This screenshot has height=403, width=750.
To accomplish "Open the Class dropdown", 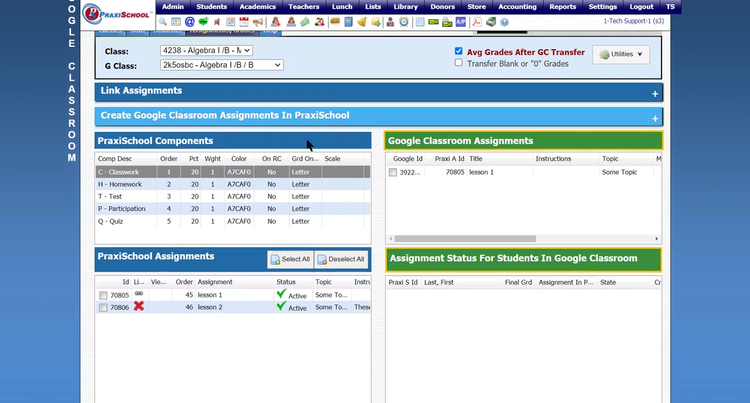I will tap(206, 50).
